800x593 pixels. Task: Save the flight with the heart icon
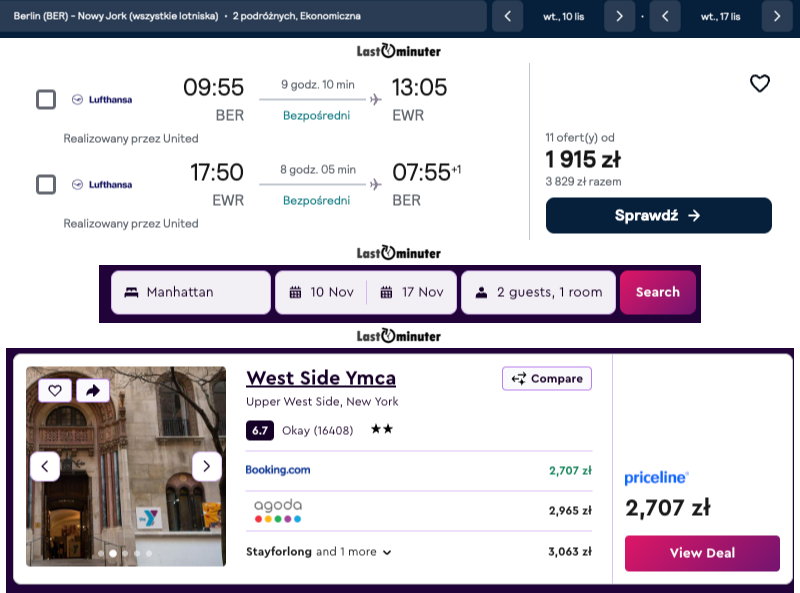pos(759,83)
